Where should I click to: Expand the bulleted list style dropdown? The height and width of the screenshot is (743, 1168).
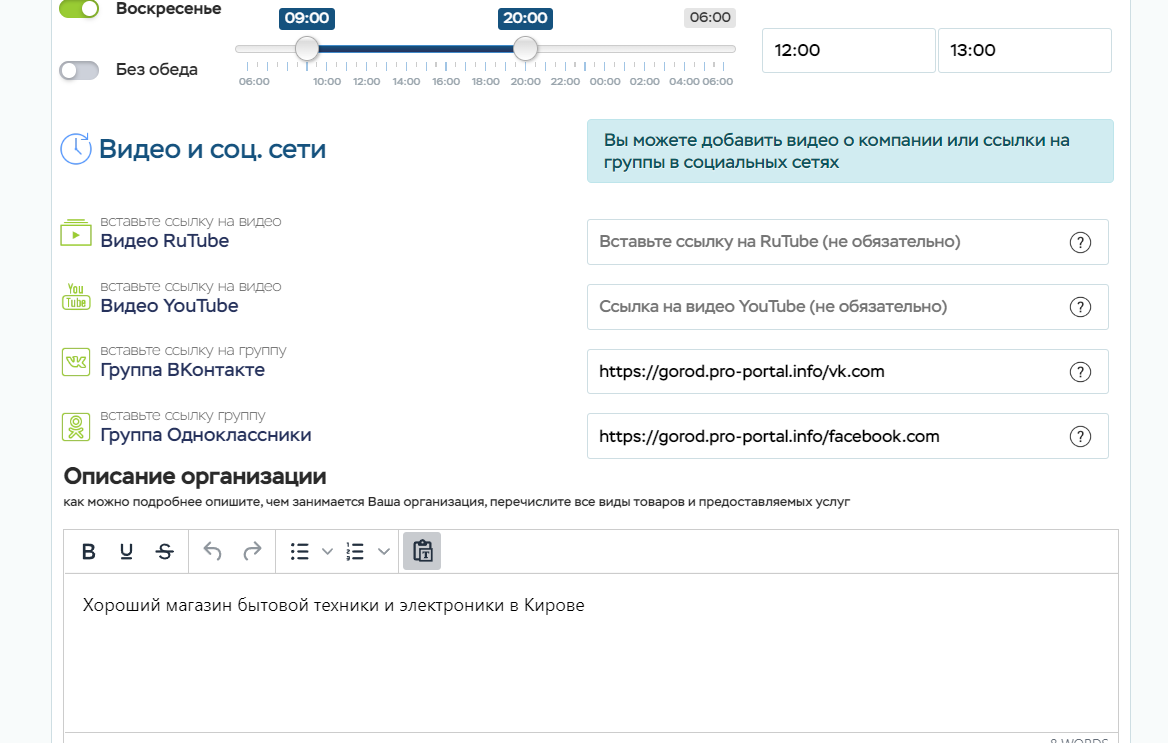click(327, 552)
